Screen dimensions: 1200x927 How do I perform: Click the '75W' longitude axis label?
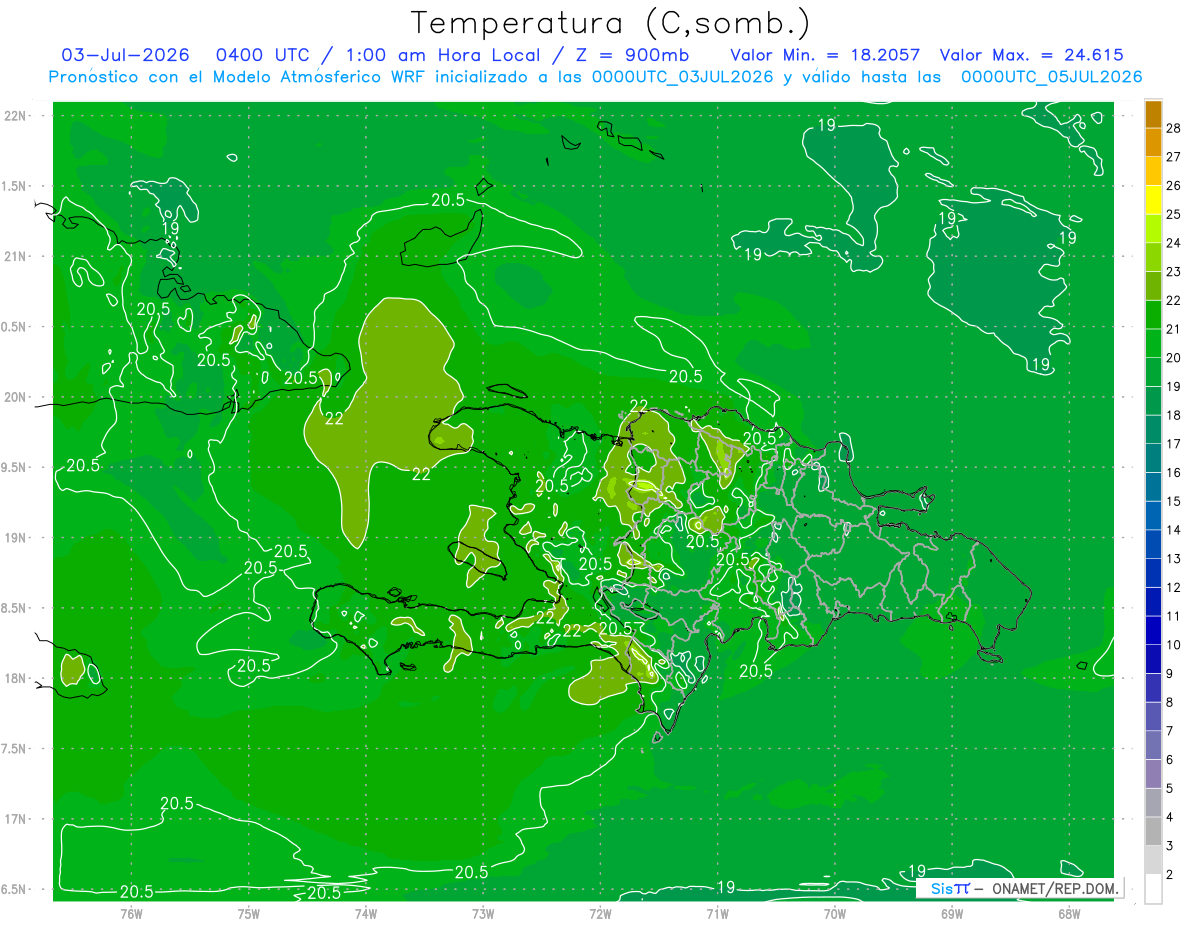tap(248, 913)
